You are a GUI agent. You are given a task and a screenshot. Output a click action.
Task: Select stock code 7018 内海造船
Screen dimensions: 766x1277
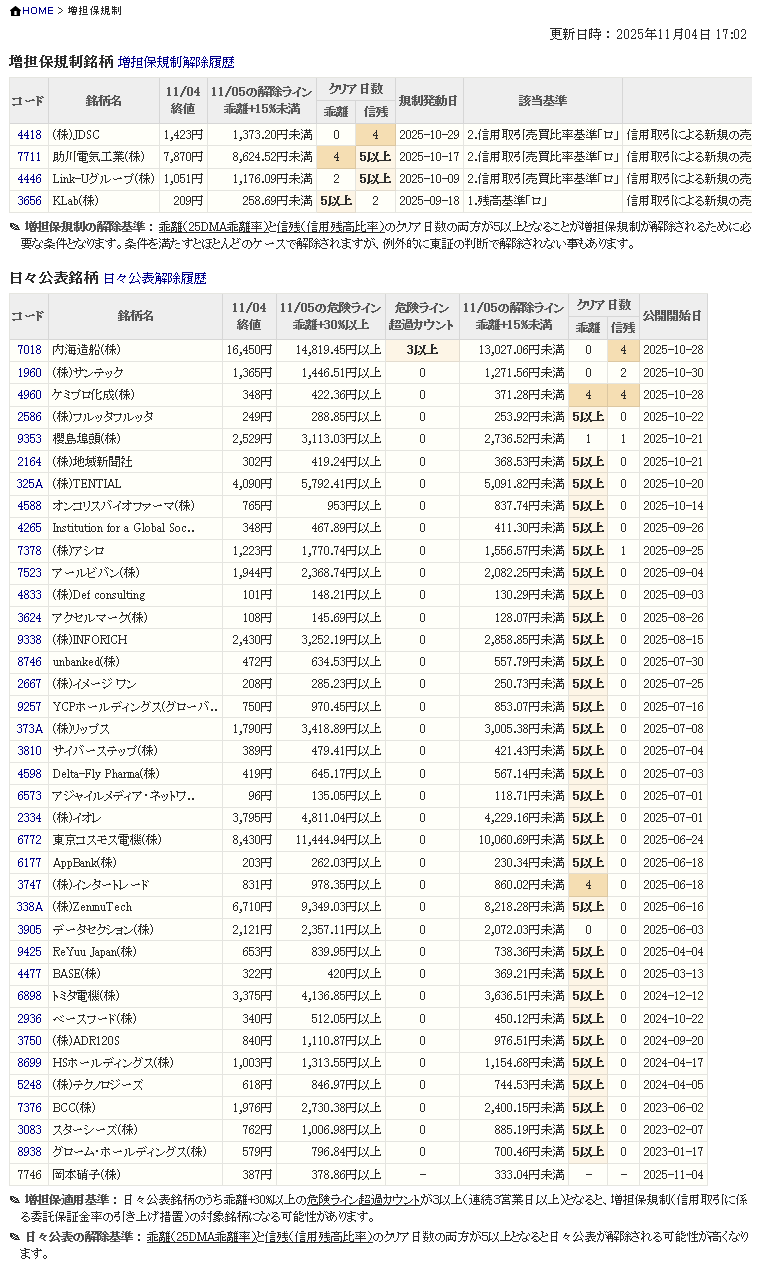click(29, 351)
